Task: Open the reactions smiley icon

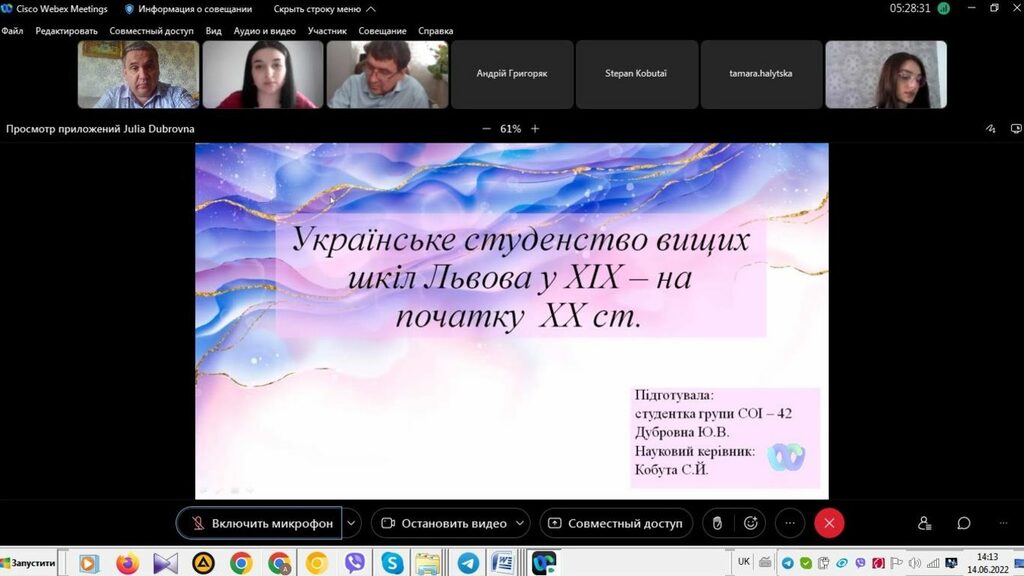Action: coord(750,523)
